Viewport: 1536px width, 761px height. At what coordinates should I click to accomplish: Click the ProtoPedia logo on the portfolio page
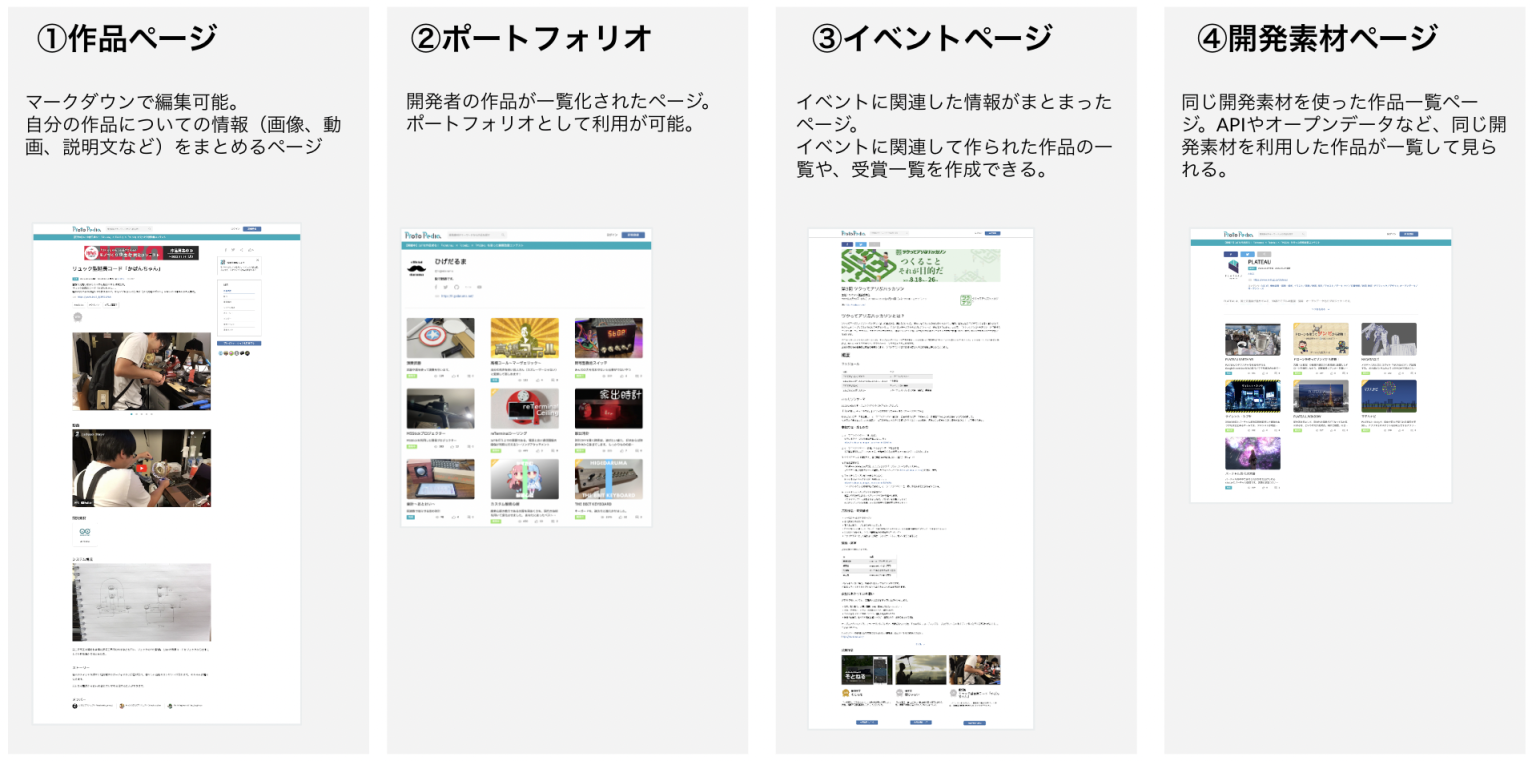pos(423,235)
